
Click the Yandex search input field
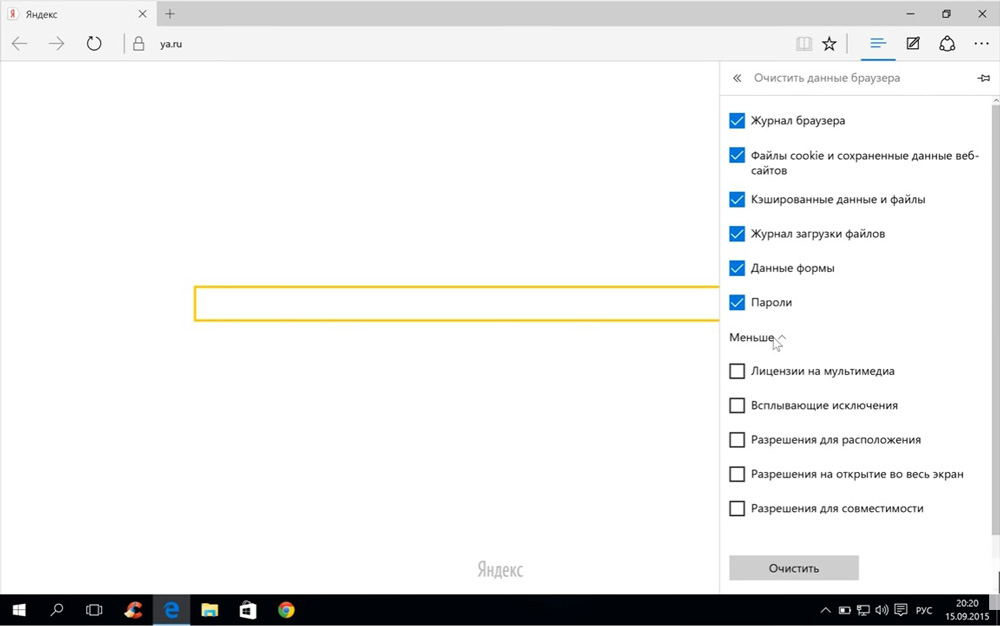tap(450, 304)
